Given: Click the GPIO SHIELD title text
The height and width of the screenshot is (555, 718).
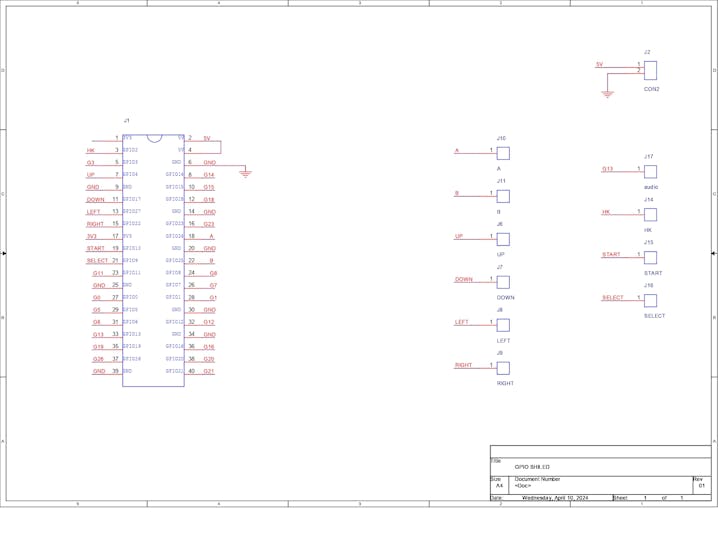Looking at the screenshot, I should pos(532,467).
